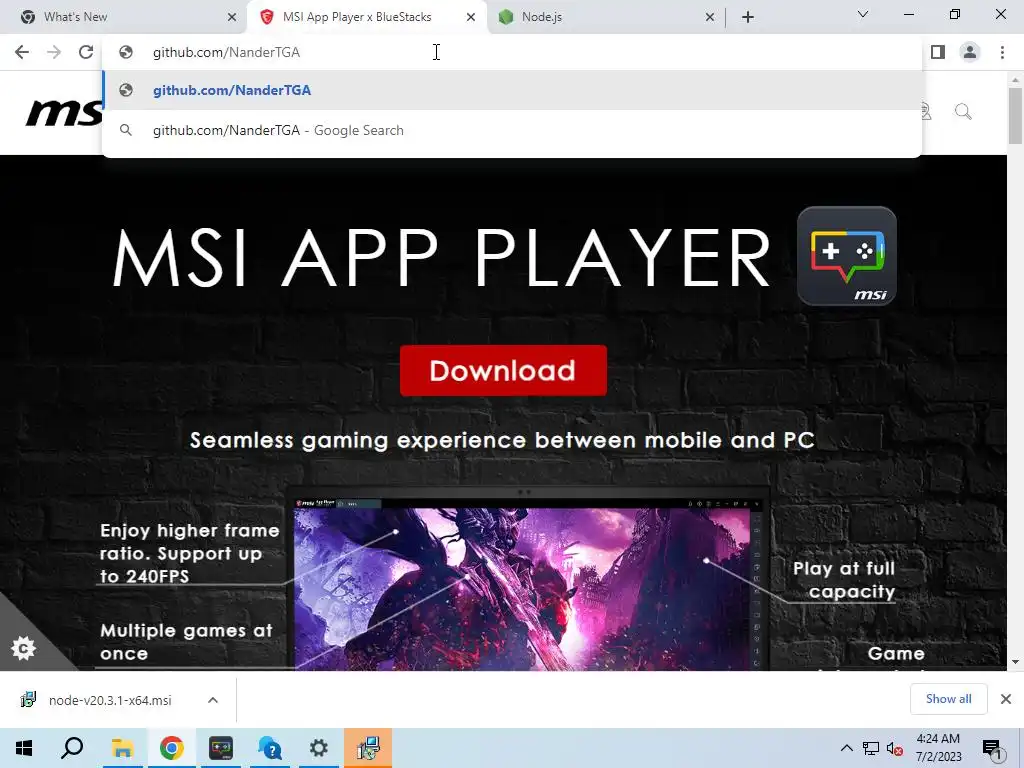Click the MSI website search magnifier icon

pyautogui.click(x=963, y=112)
